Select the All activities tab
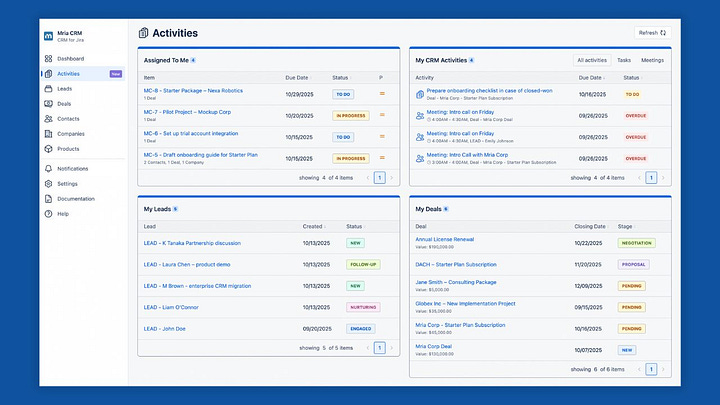Image resolution: width=720 pixels, height=405 pixels. (x=592, y=60)
